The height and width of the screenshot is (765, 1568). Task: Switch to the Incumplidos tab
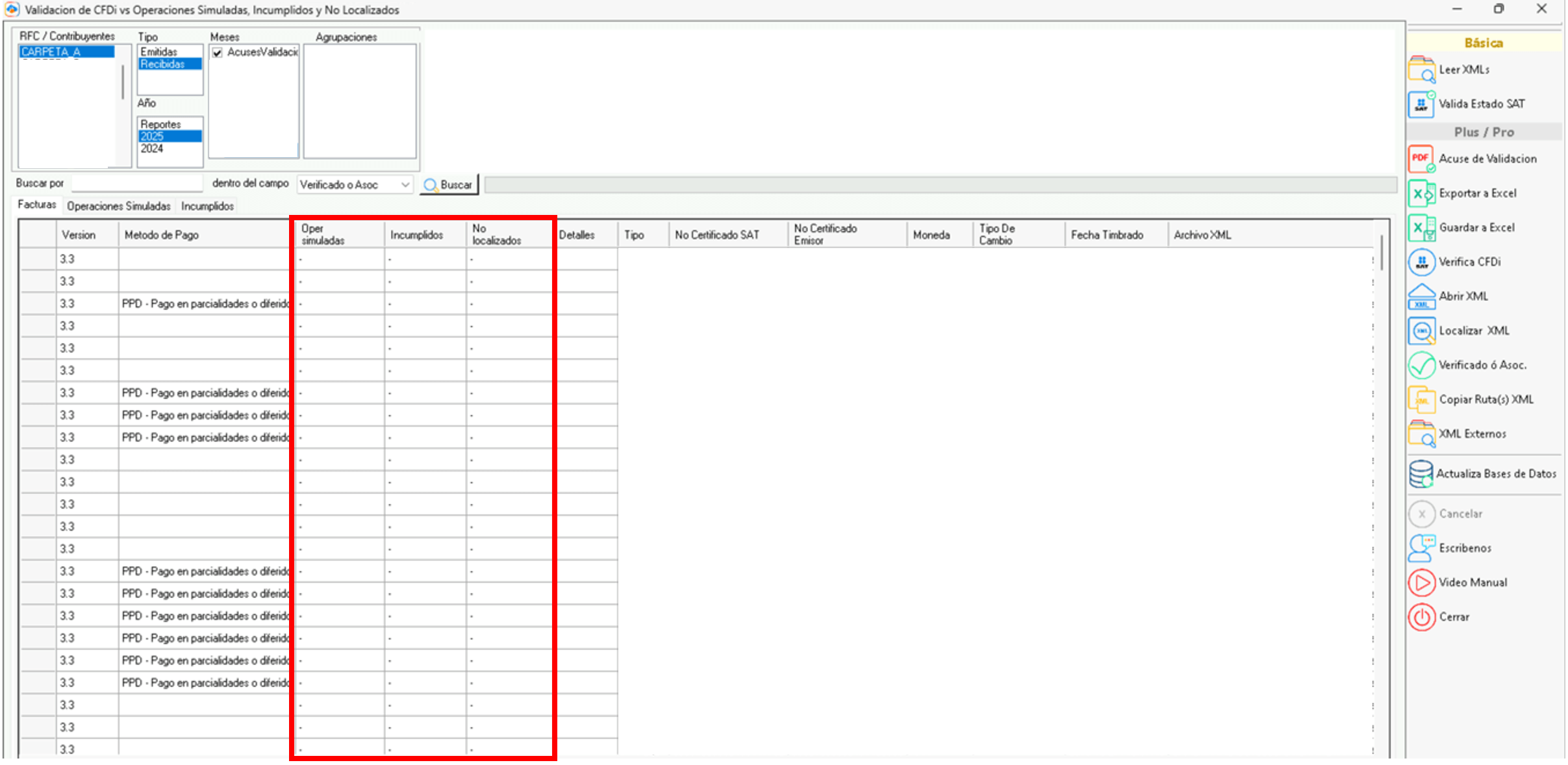[x=207, y=207]
